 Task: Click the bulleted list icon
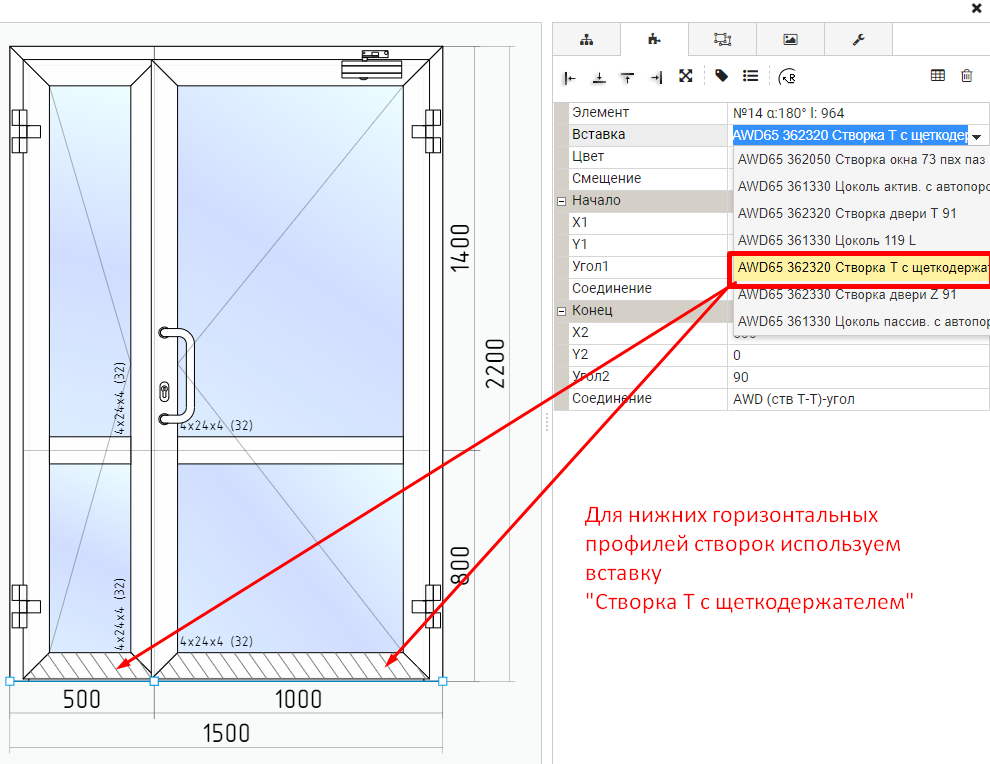tap(750, 76)
